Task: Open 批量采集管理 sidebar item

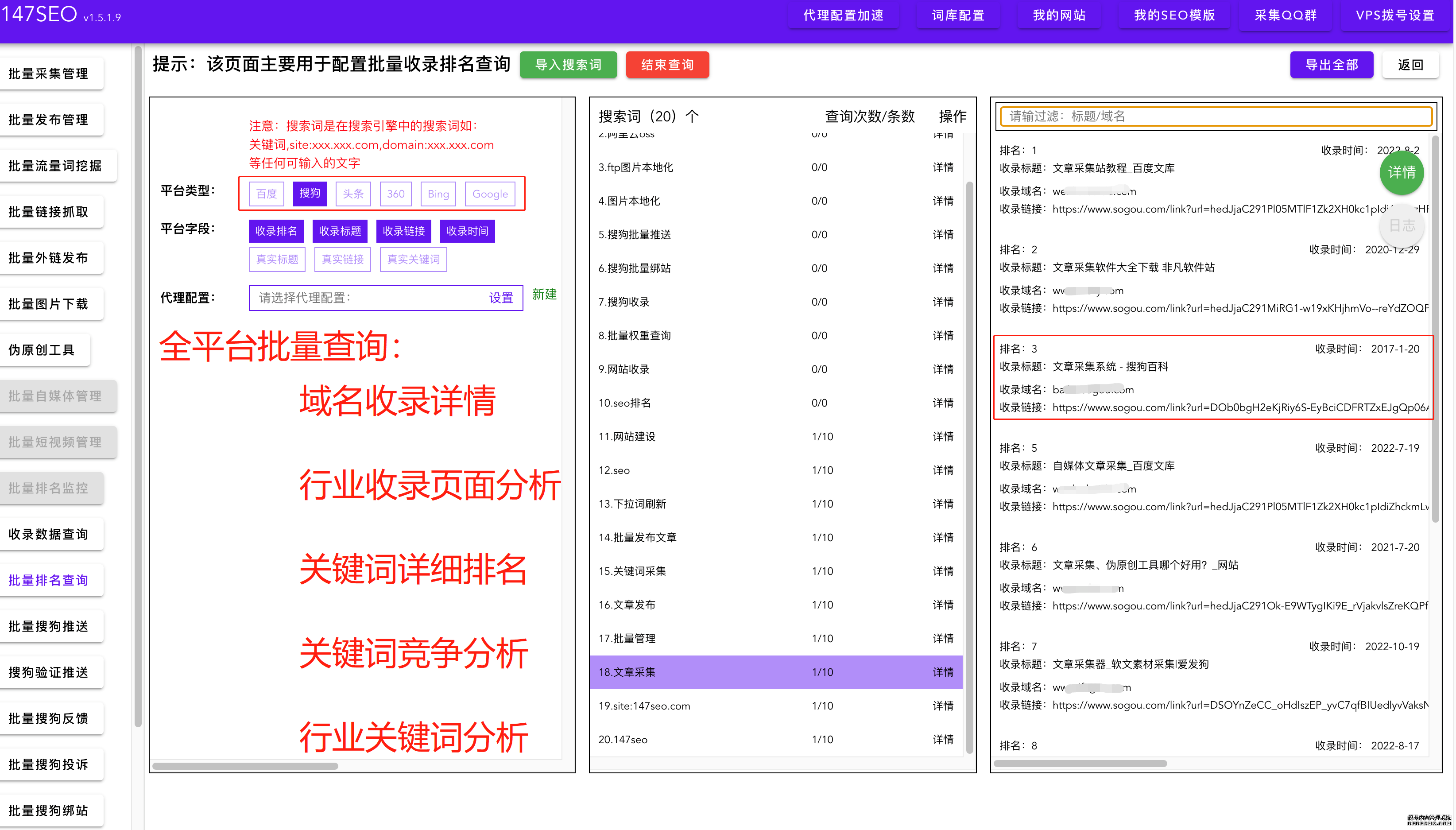Action: [51, 74]
